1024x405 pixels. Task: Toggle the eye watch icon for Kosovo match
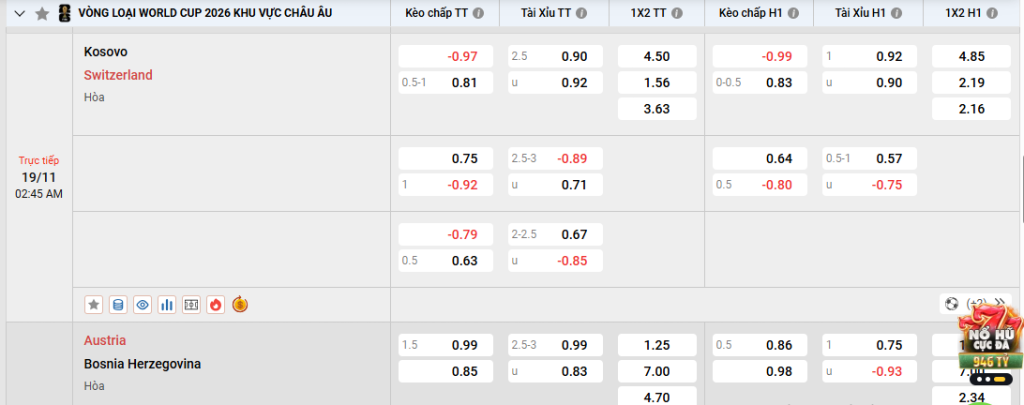(x=143, y=304)
